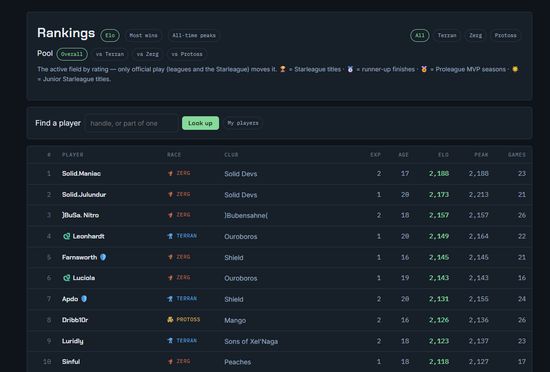
Task: Open club Peaches
Action: coord(237,362)
